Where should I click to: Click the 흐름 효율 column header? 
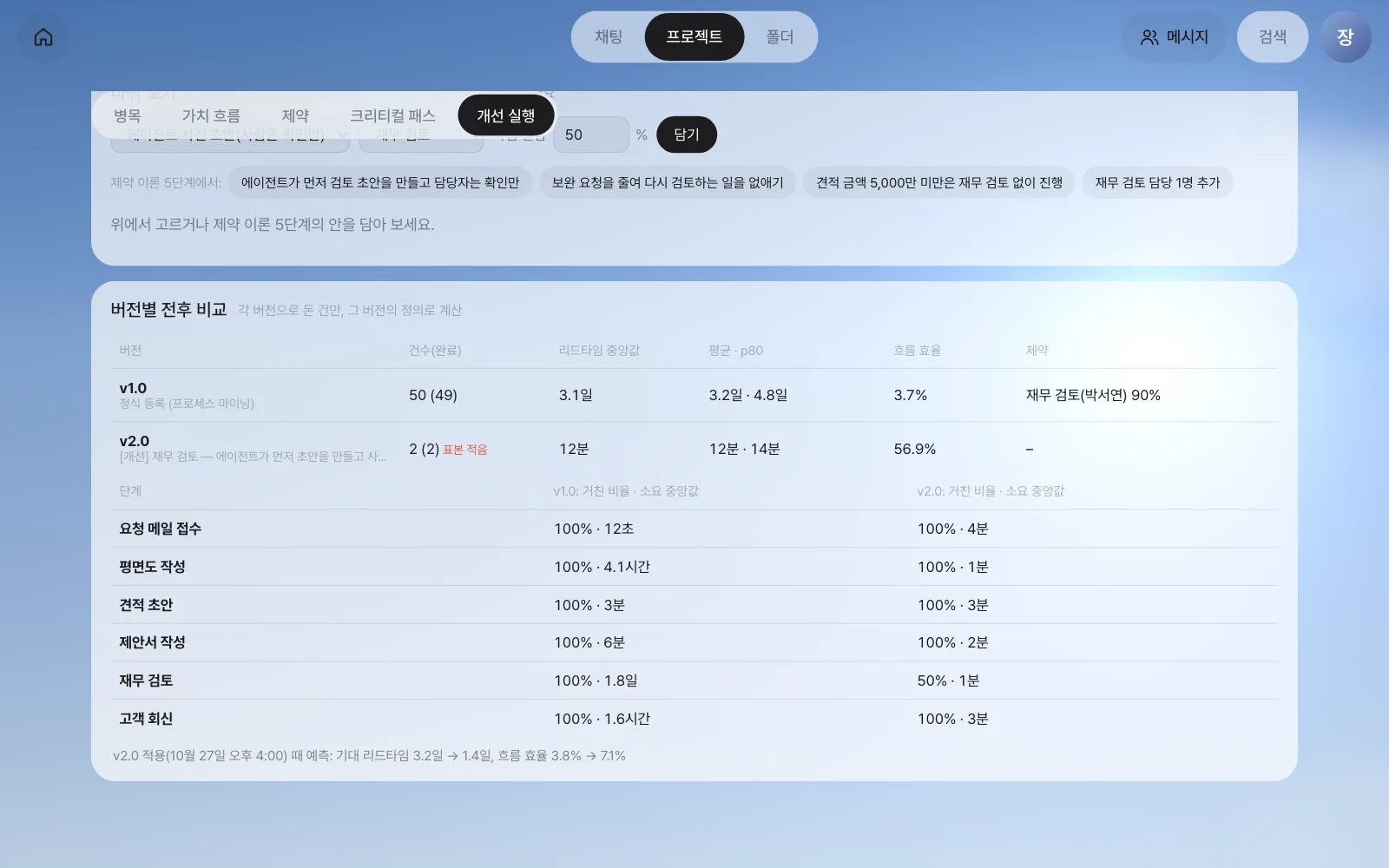[918, 351]
